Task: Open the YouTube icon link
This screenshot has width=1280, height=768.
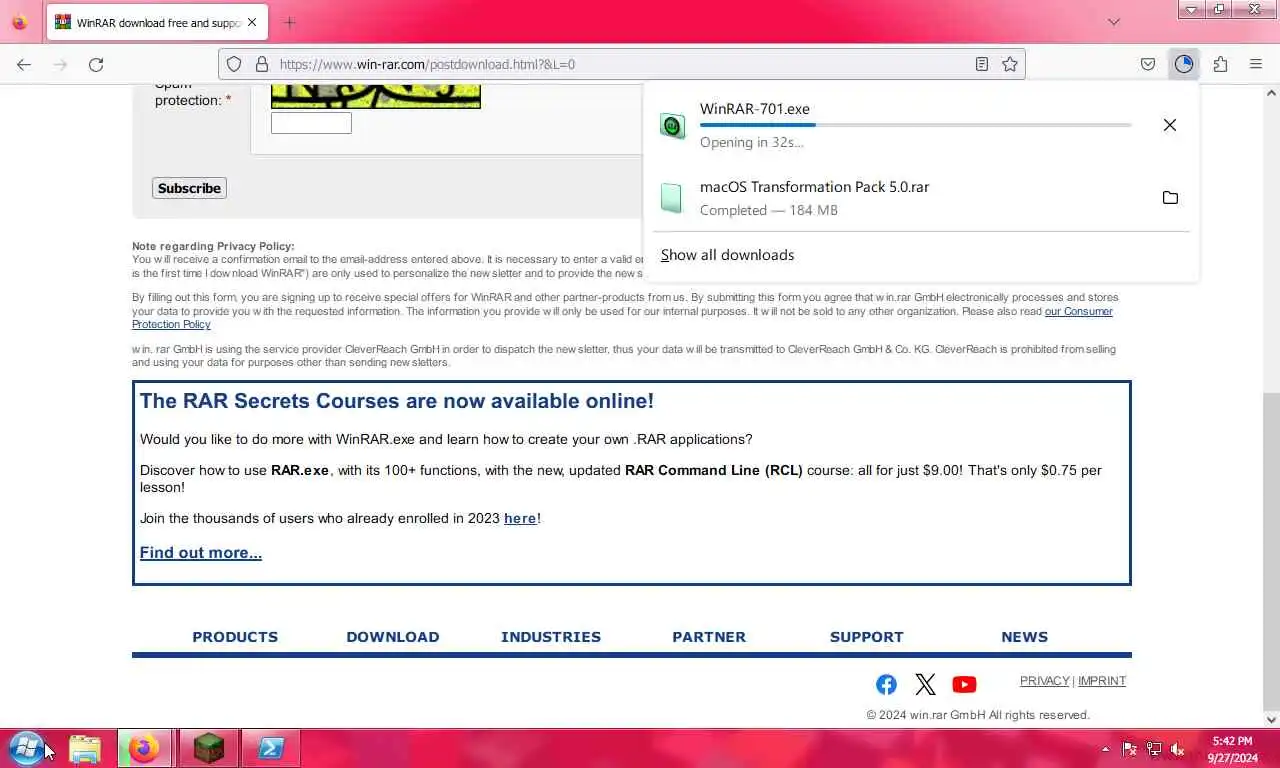Action: (x=964, y=684)
